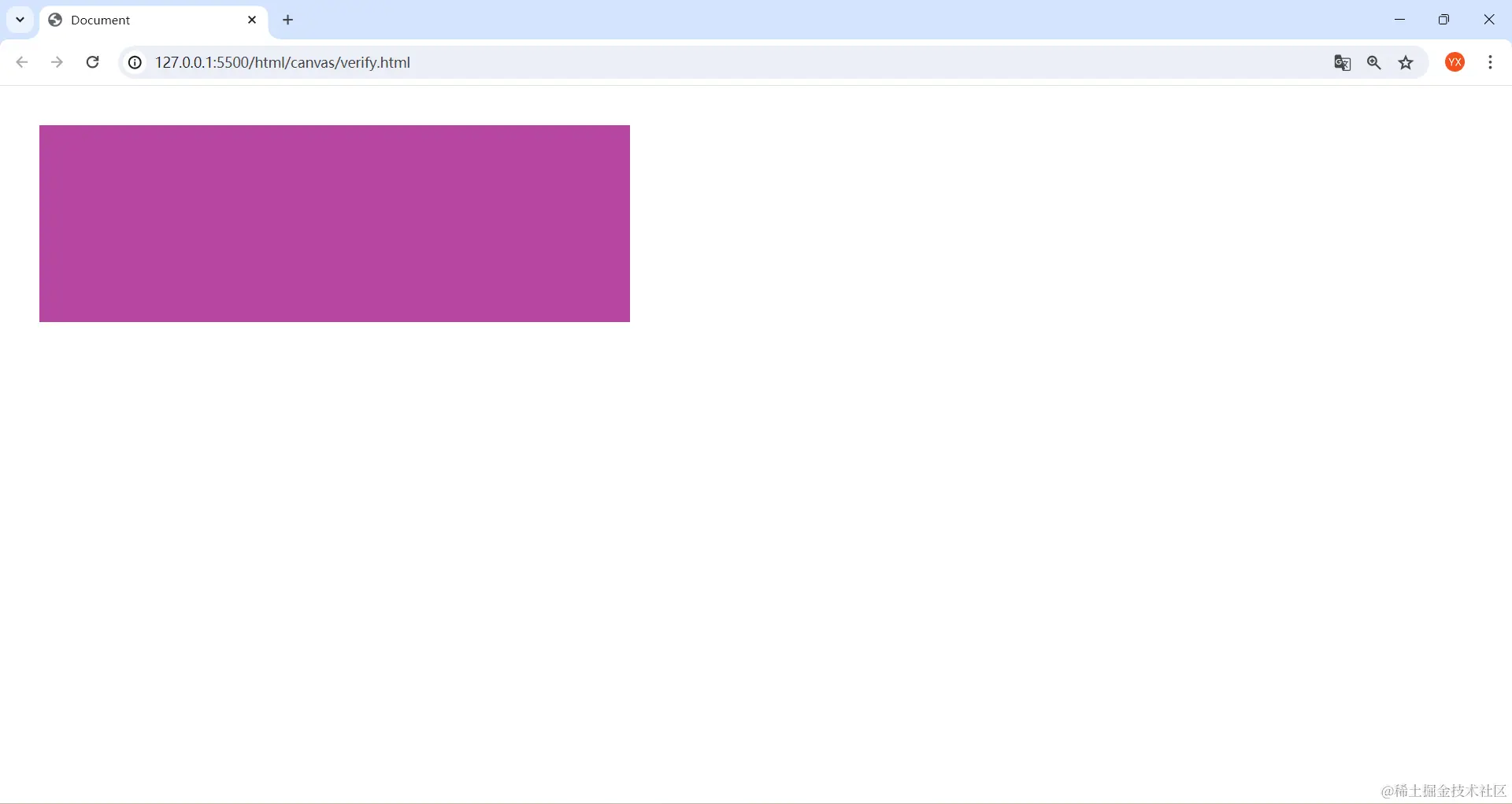This screenshot has width=1512, height=804.
Task: Close the Document tab
Action: pyautogui.click(x=252, y=20)
